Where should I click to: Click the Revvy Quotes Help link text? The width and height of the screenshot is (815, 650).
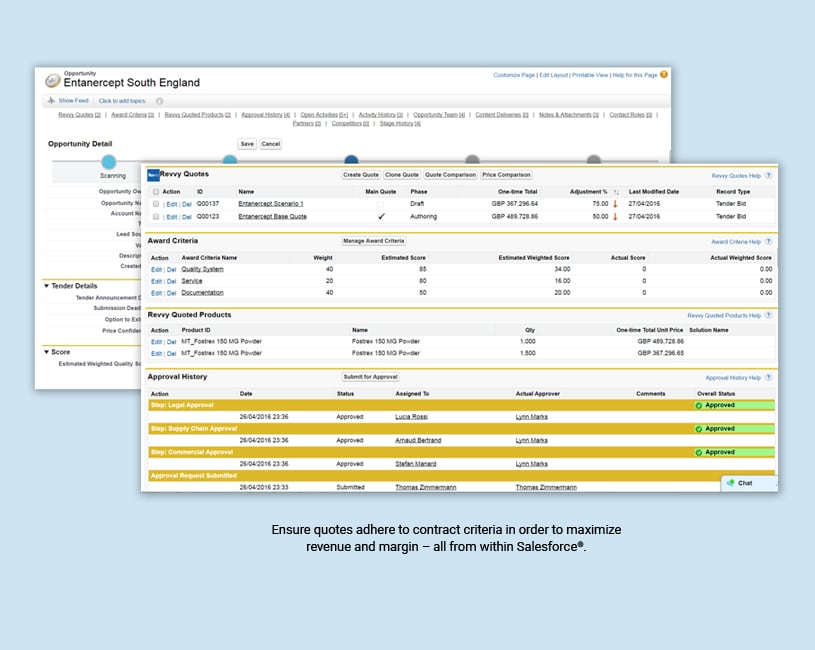tap(736, 176)
